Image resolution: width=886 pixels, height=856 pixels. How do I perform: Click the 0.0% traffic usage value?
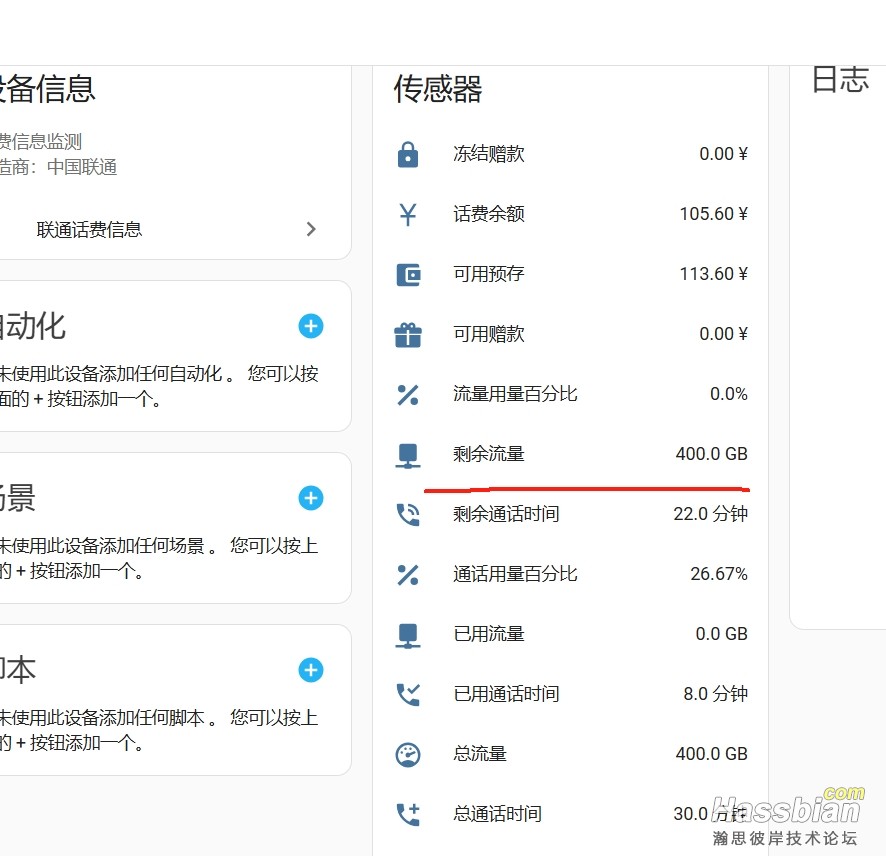tap(729, 393)
